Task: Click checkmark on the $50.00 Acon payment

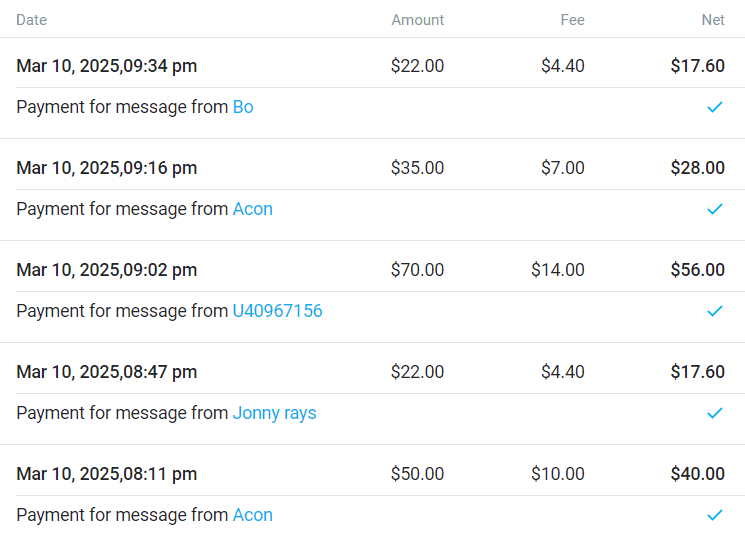Action: click(714, 515)
